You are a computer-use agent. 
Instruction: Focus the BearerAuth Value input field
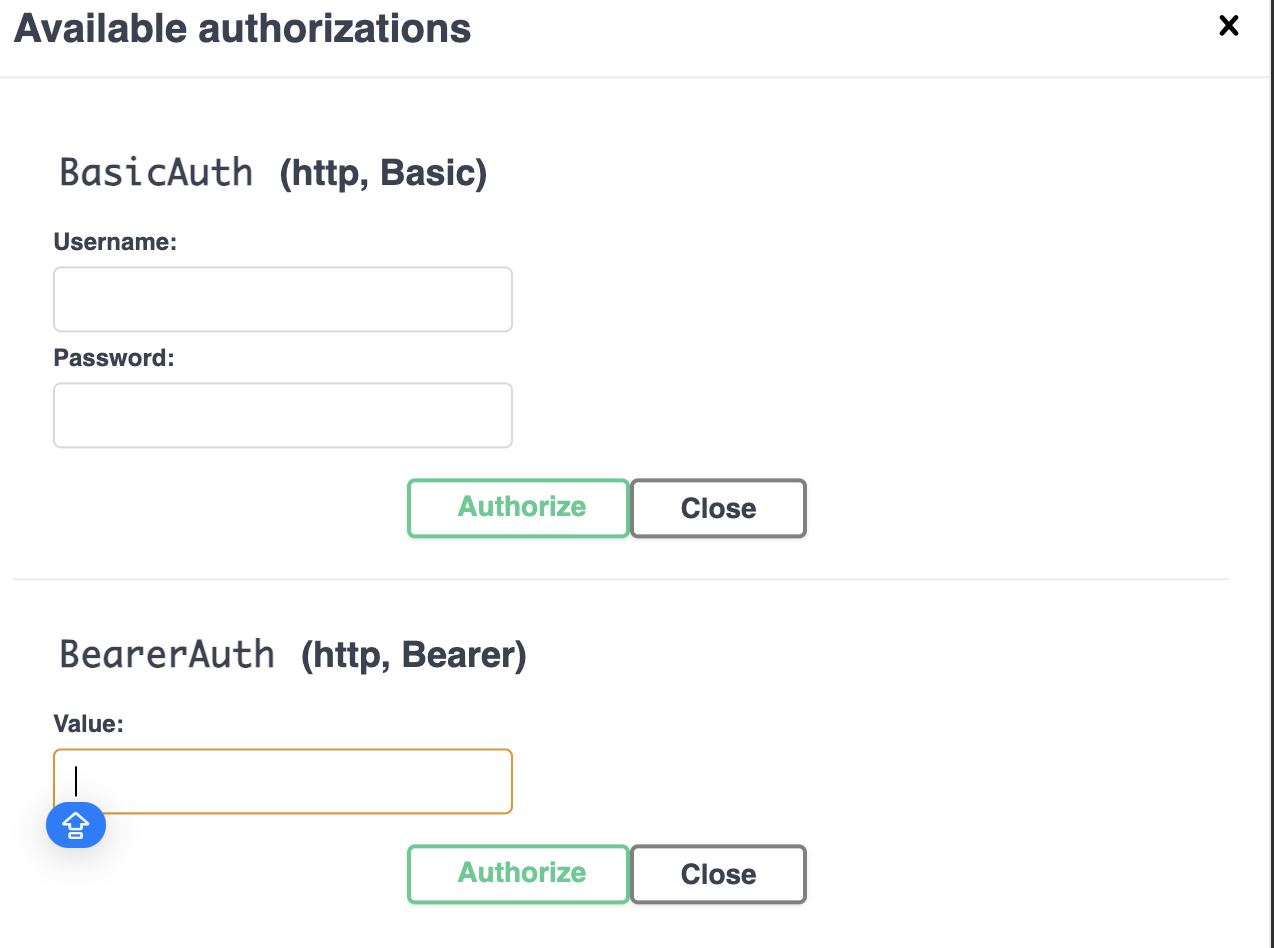coord(283,781)
